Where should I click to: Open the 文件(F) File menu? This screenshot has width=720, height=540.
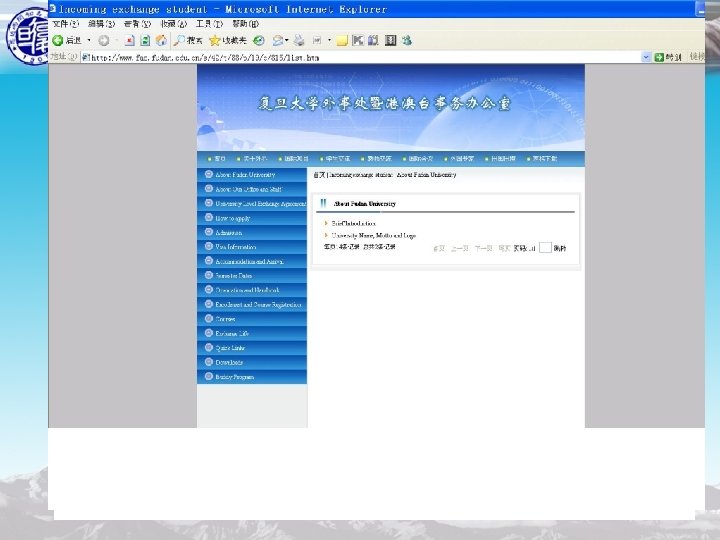[66, 24]
